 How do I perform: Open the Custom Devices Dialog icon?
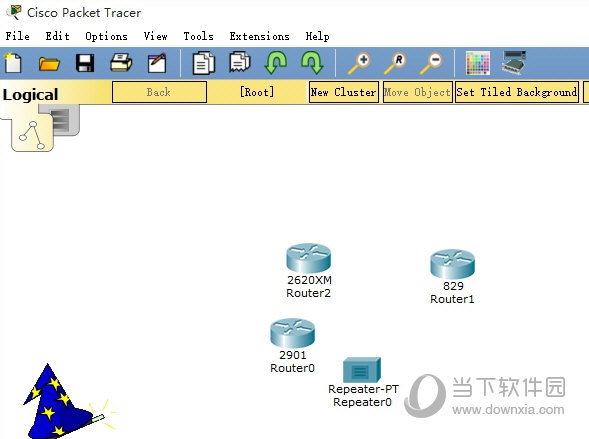pyautogui.click(x=514, y=63)
